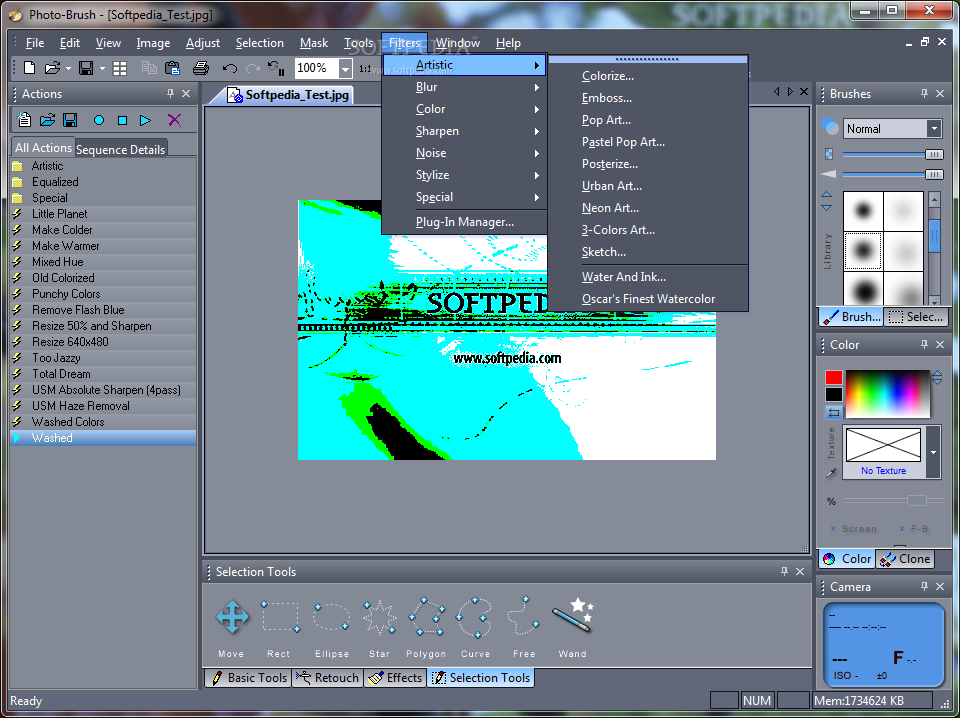
Task: Select the Ellipse selection tool
Action: pos(331,617)
